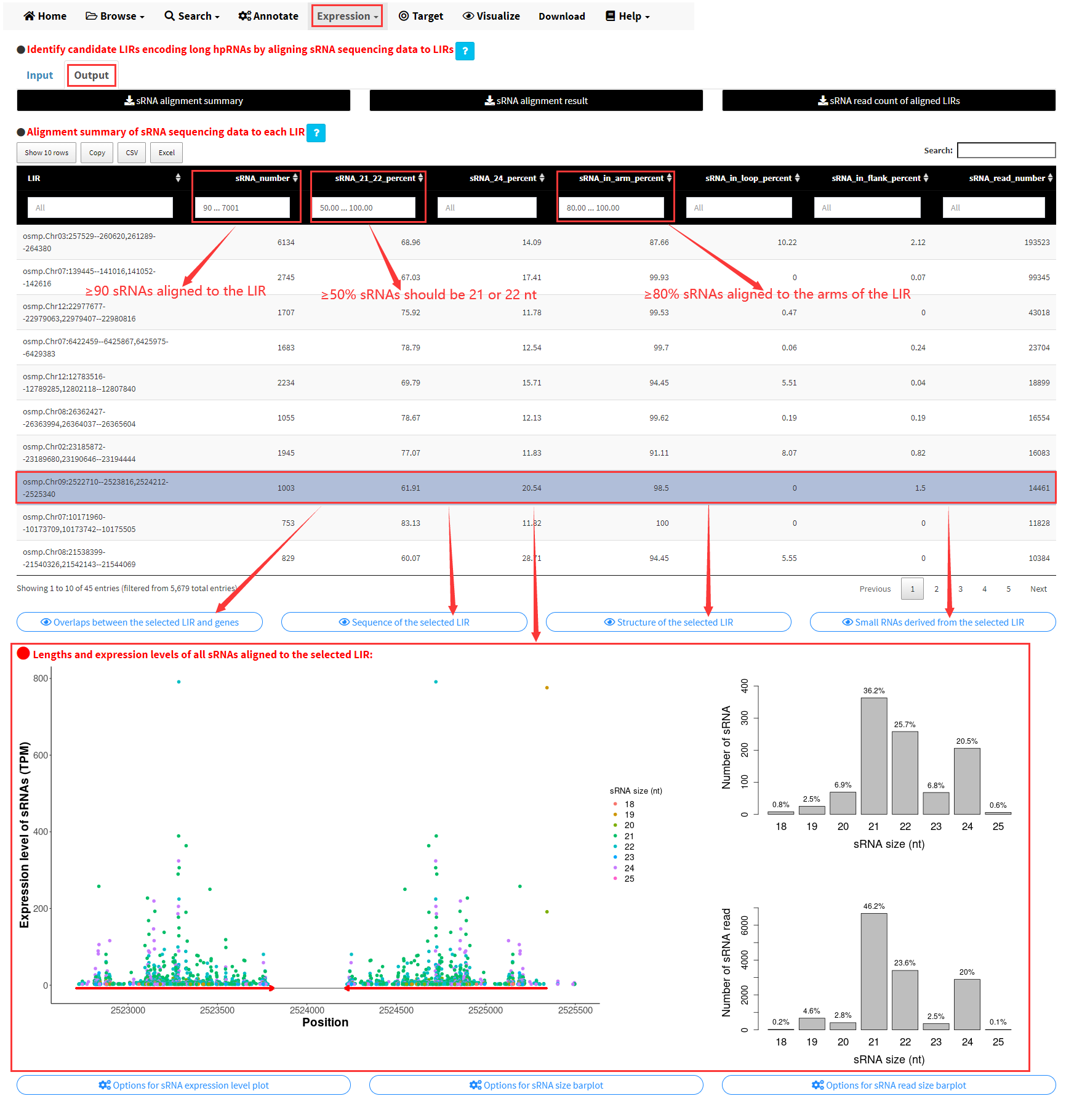Screen dimensions: 1066x1120
Task: Adjust the sRNA_number range filter 90 to 7001
Action: [x=242, y=208]
